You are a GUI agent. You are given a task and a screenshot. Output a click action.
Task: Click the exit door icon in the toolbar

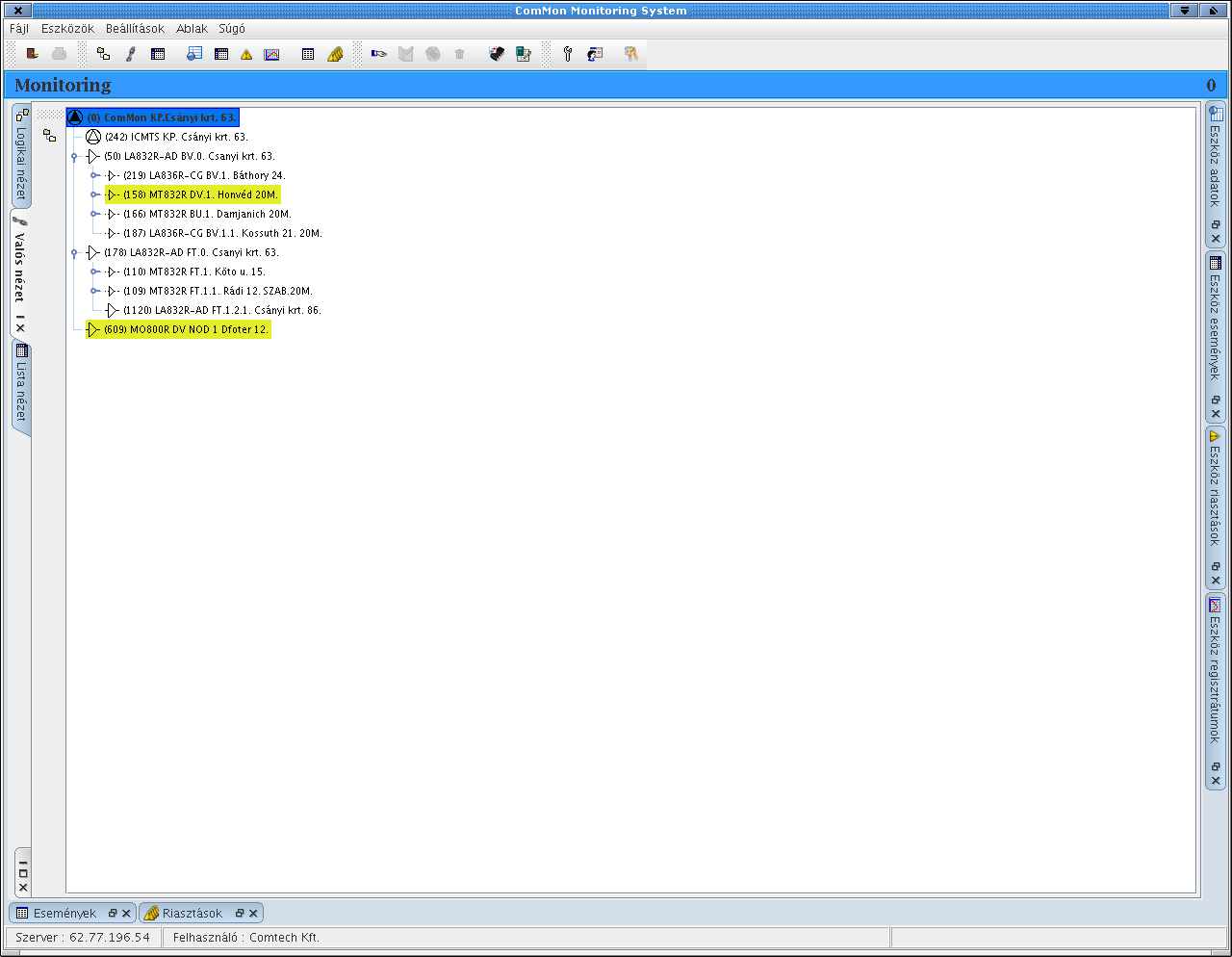(x=32, y=54)
